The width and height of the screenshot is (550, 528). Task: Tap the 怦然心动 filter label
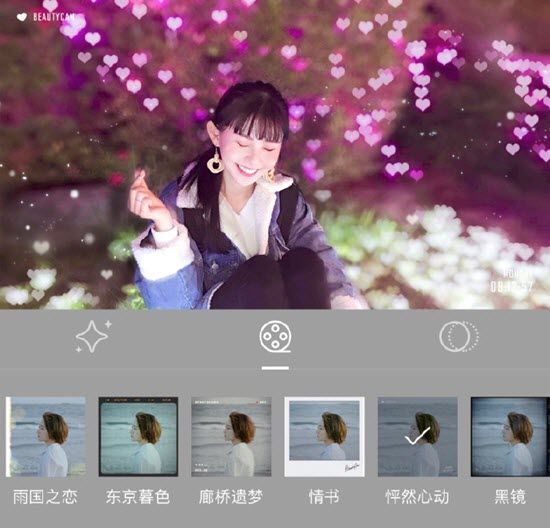pos(417,497)
